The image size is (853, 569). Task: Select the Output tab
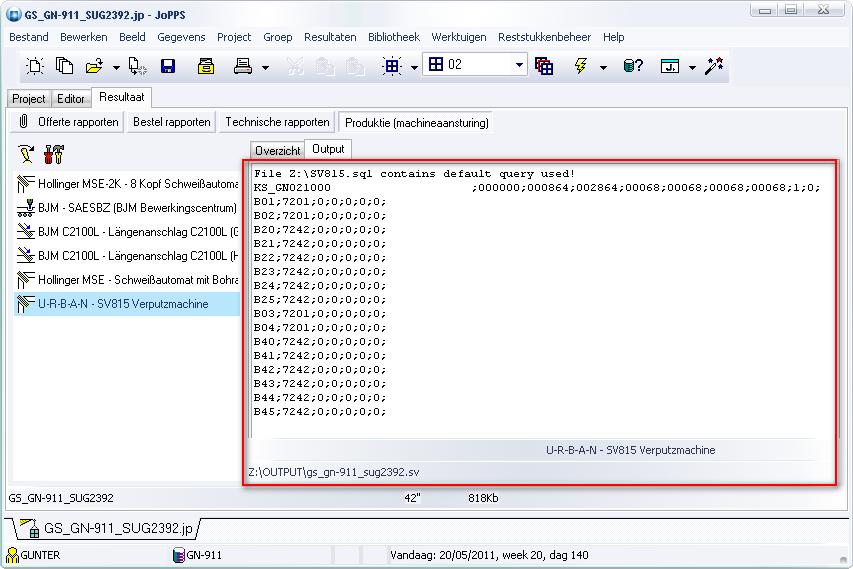(x=328, y=149)
